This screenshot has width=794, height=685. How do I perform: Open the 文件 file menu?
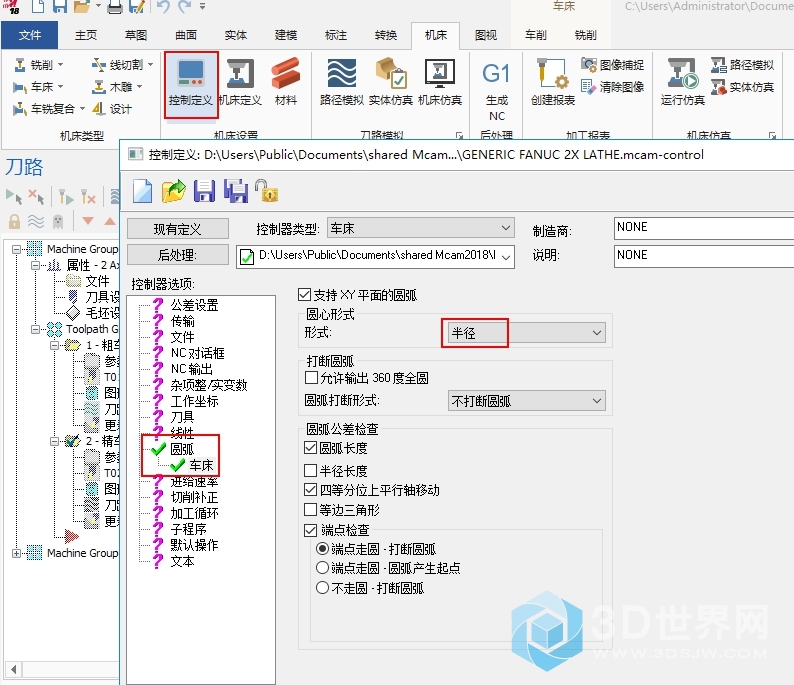click(29, 35)
